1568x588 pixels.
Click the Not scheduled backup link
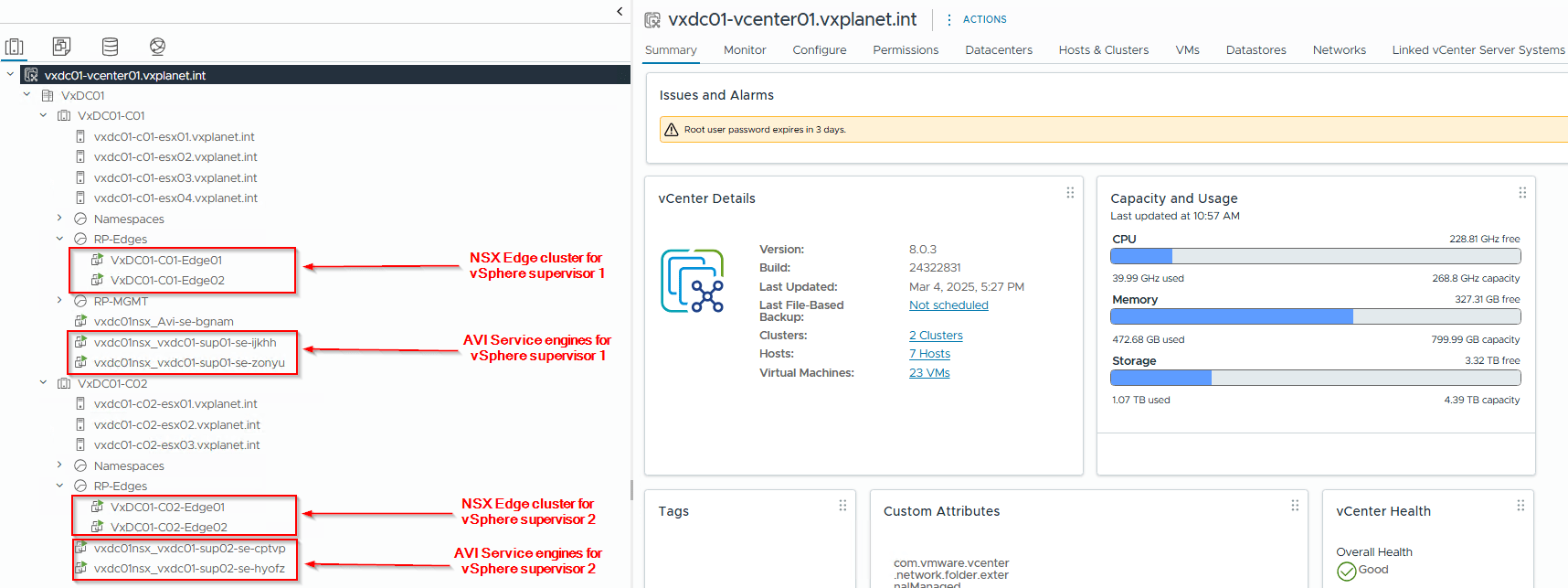[948, 305]
